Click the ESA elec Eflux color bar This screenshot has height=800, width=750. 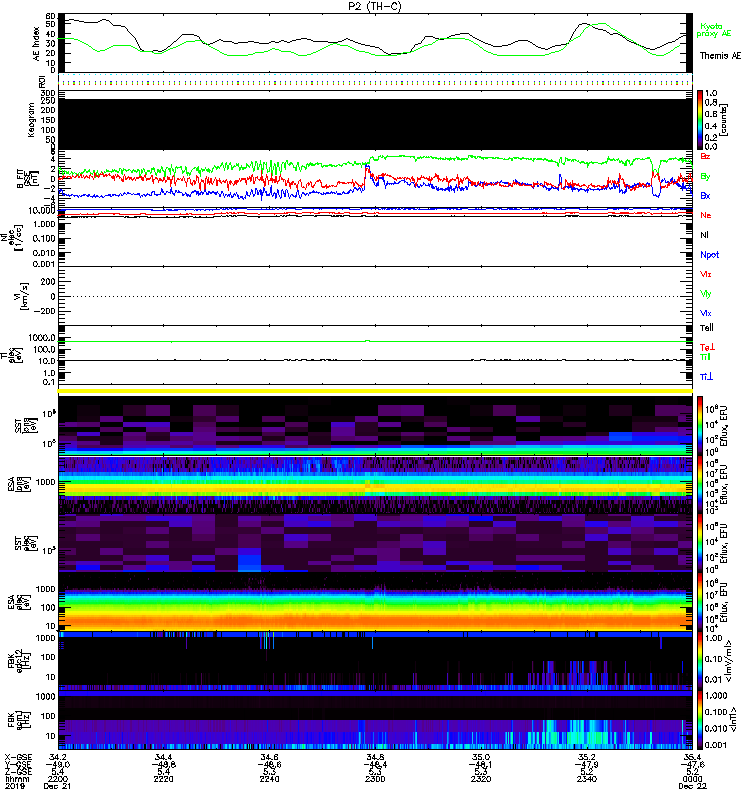point(700,602)
